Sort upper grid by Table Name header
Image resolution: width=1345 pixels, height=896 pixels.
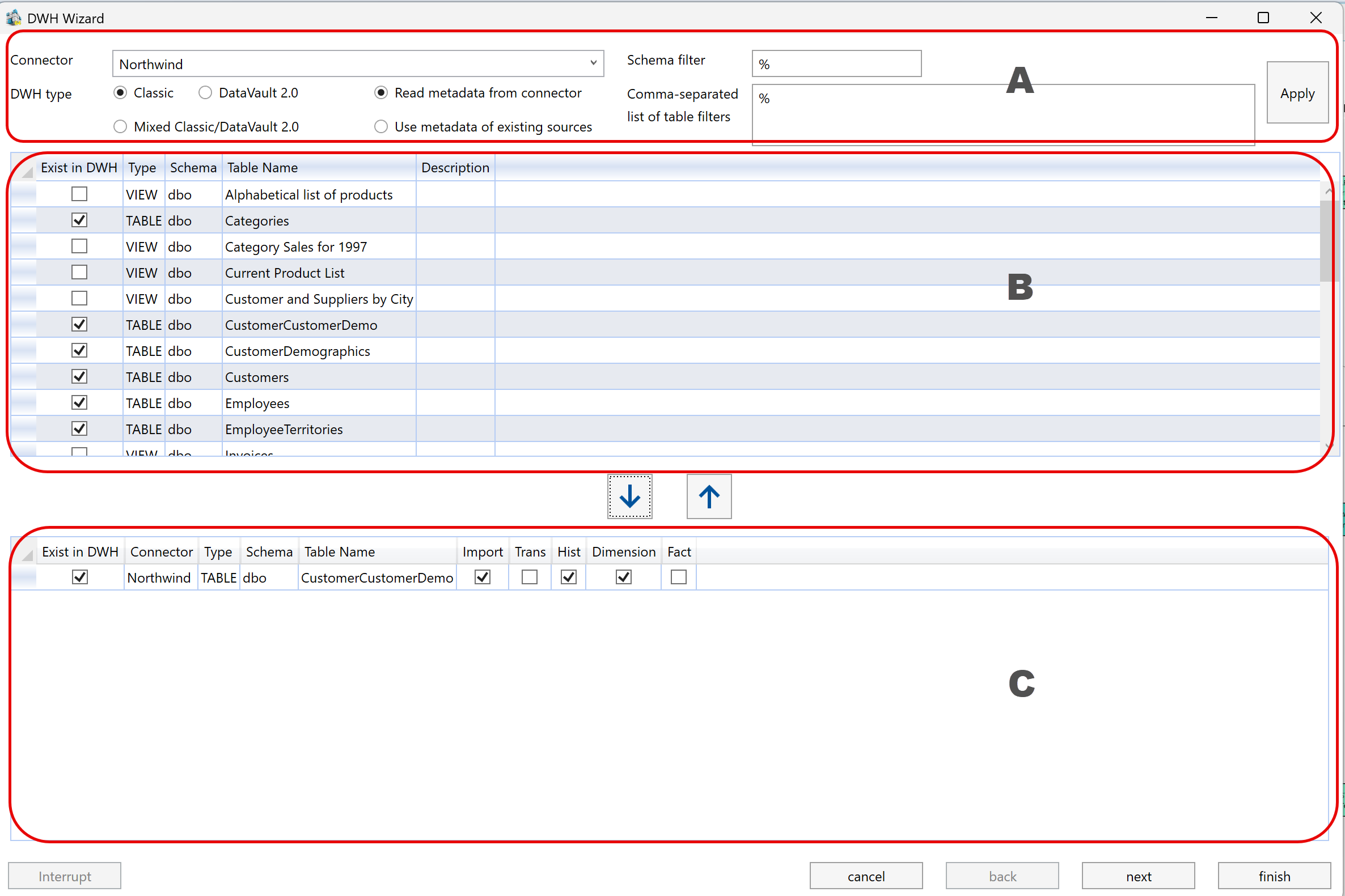(x=319, y=167)
